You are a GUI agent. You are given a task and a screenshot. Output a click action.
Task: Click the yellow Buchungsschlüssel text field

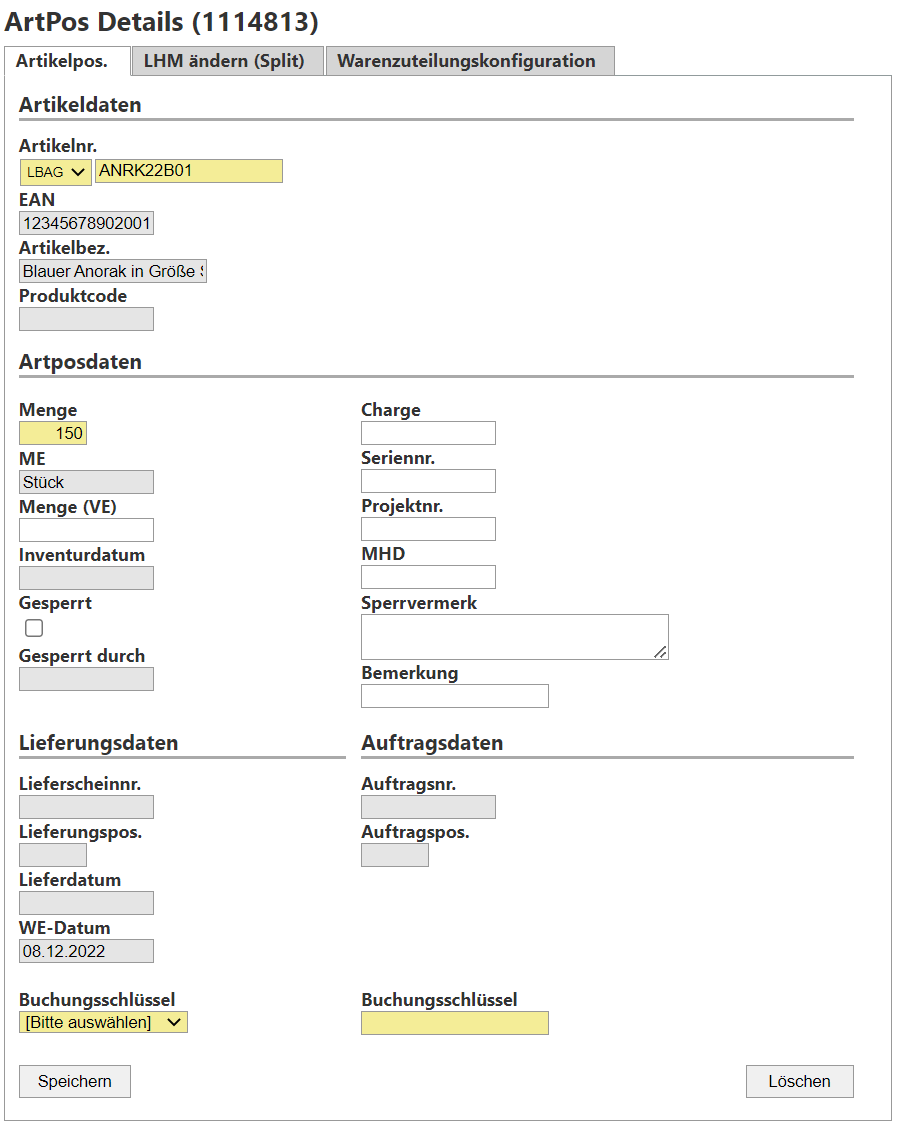tap(454, 1023)
